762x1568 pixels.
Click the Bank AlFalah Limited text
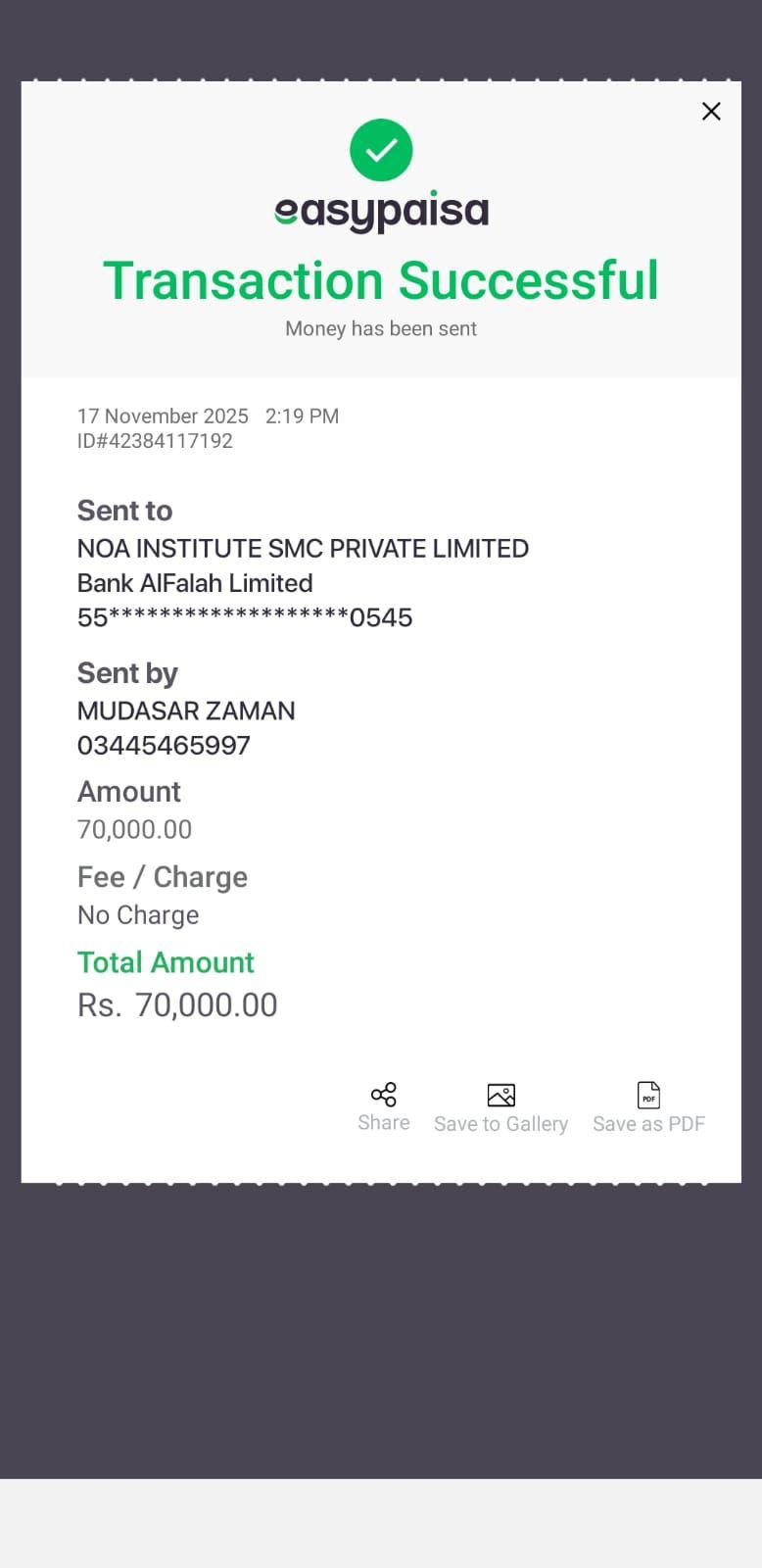tap(195, 583)
